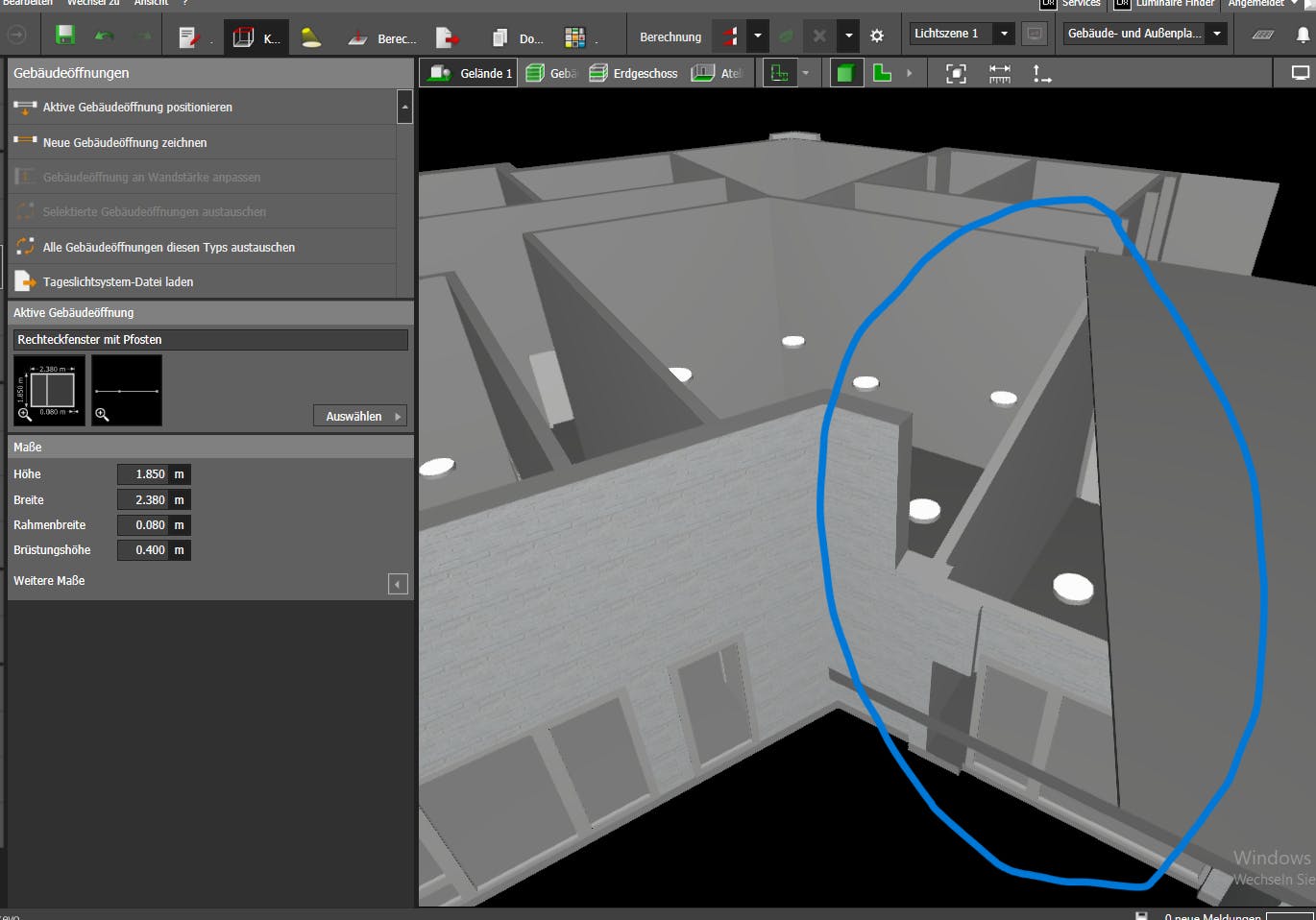Open calculation settings gear icon
Viewport: 1316px width, 920px height.
point(876,36)
